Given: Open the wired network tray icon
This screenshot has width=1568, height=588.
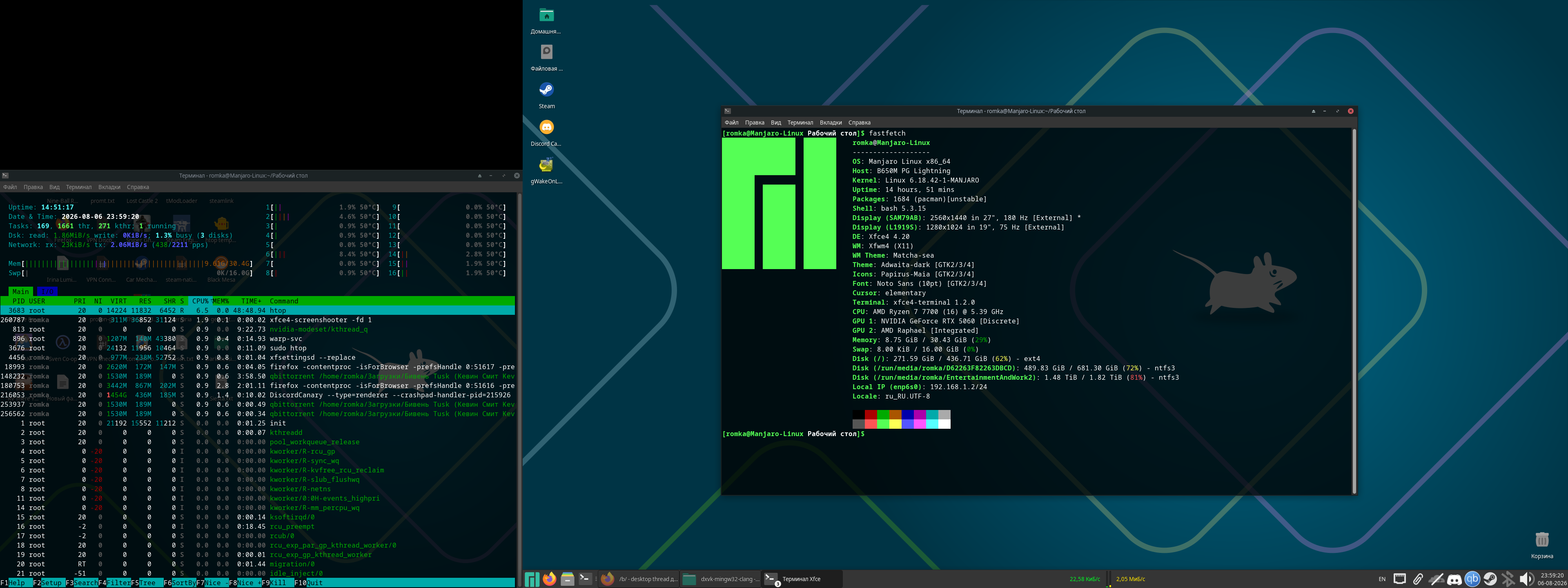Looking at the screenshot, I should click(x=1399, y=579).
